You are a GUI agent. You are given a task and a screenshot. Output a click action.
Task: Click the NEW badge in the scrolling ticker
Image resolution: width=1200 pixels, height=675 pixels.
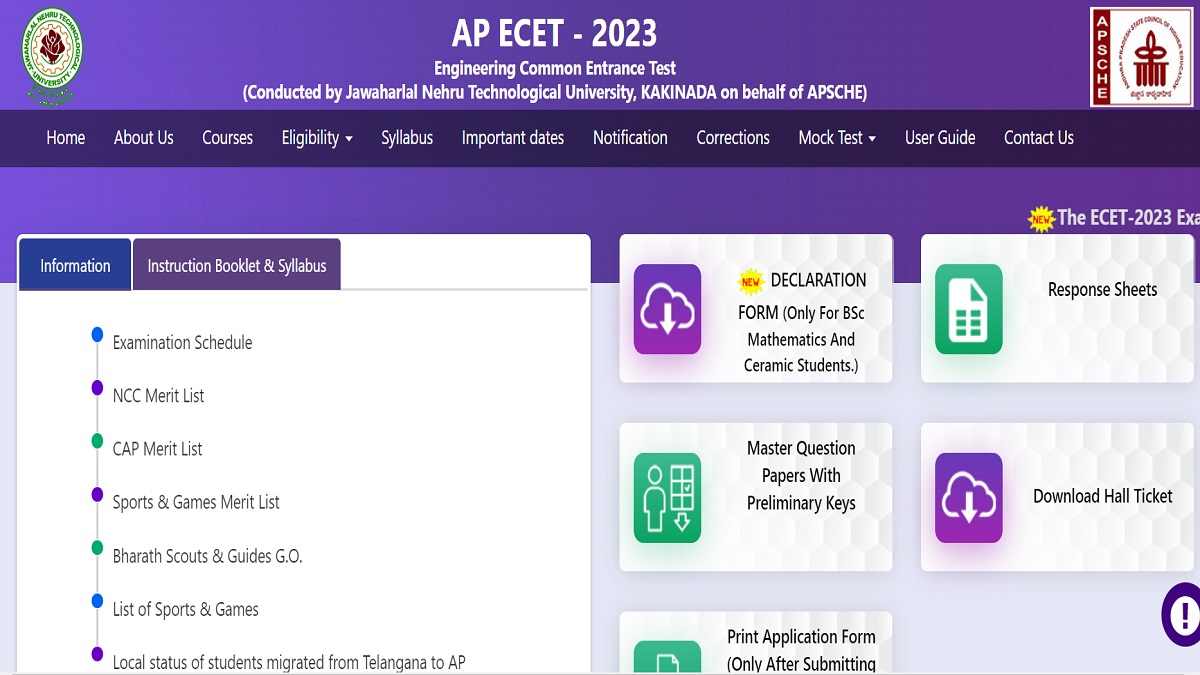[x=1042, y=218]
